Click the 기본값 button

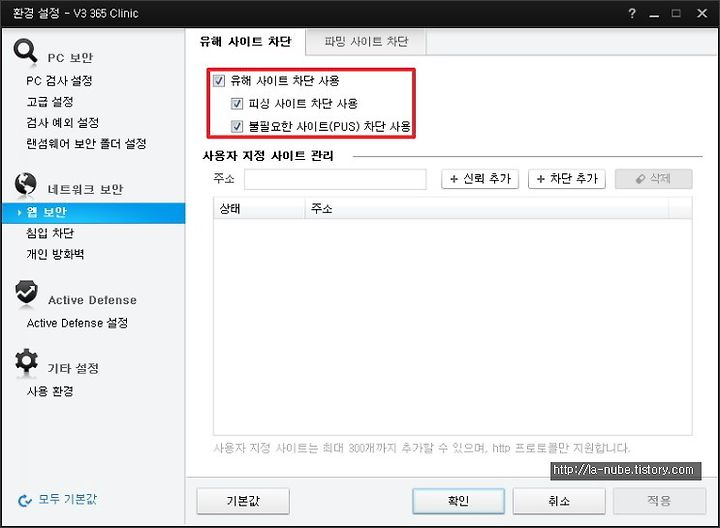point(243,501)
